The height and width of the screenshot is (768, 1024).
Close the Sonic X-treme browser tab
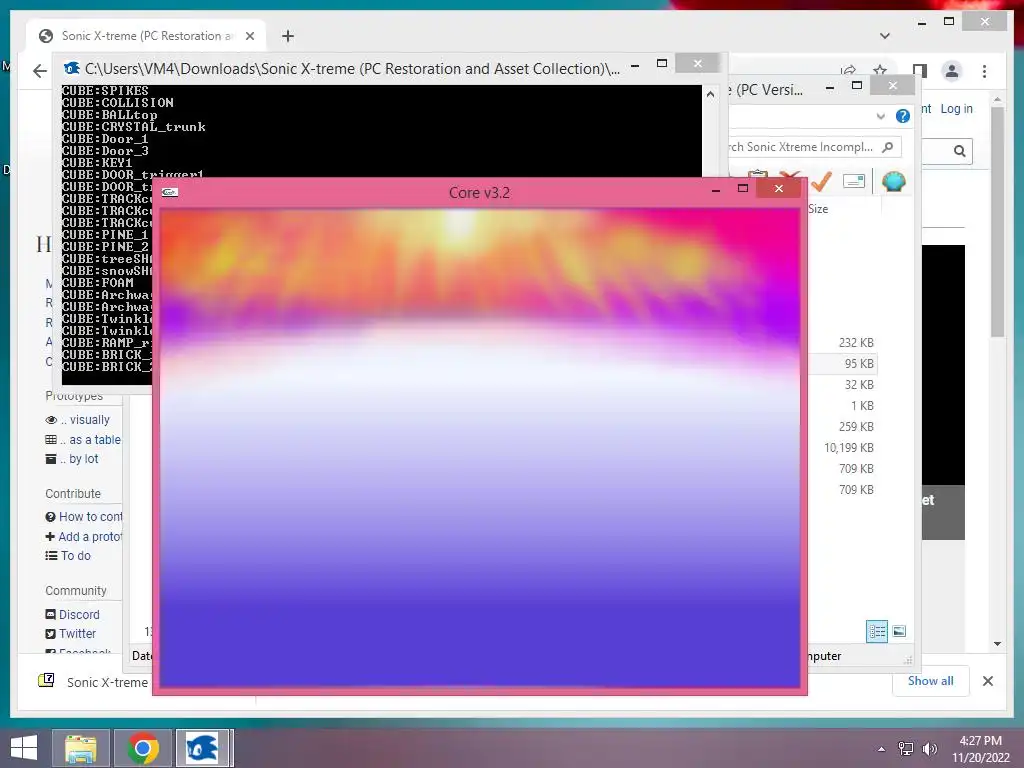point(250,36)
